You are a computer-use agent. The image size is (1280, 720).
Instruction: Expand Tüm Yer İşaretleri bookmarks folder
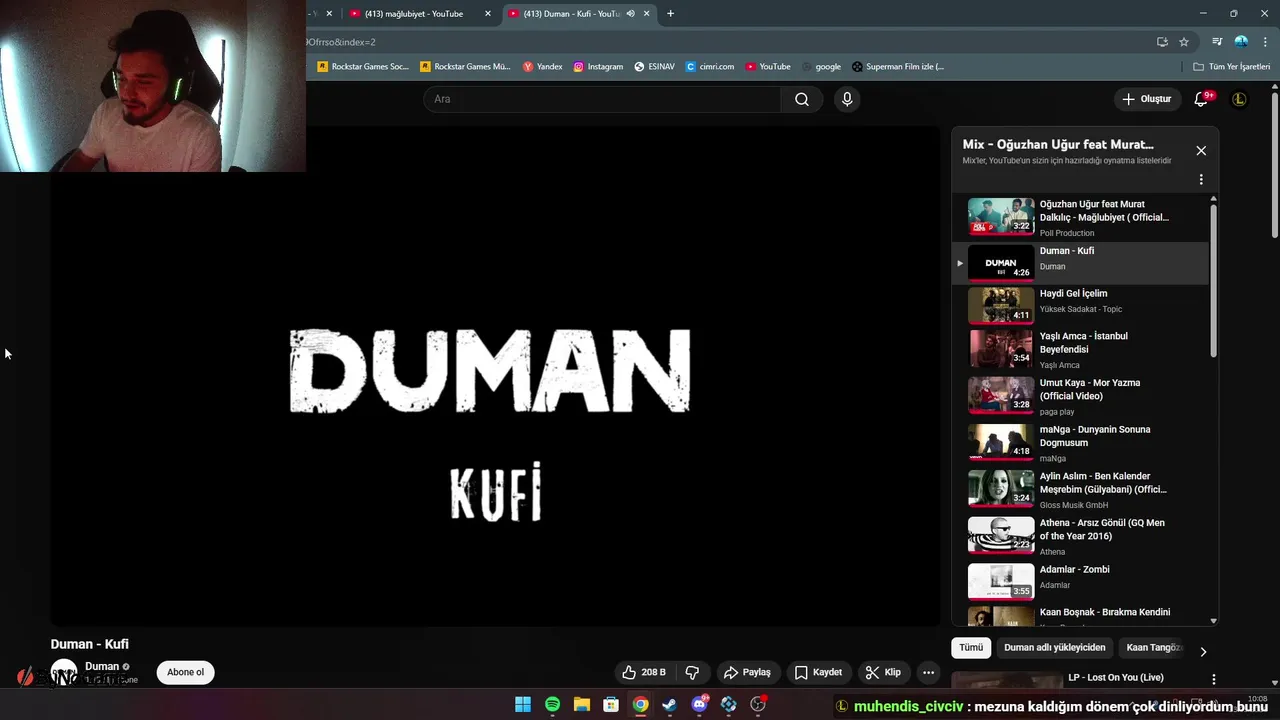point(1231,66)
